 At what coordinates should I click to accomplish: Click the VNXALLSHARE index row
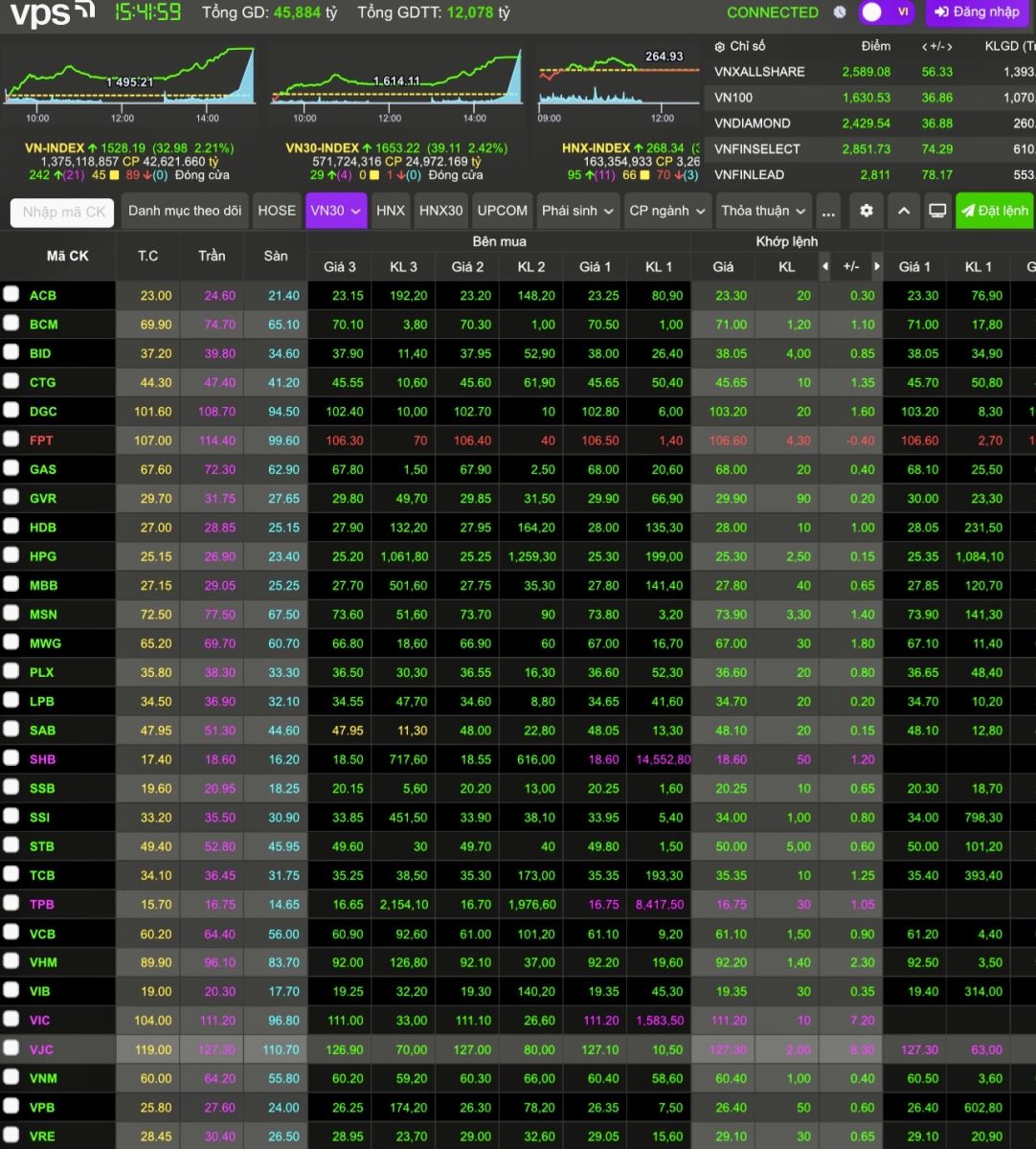click(x=870, y=72)
